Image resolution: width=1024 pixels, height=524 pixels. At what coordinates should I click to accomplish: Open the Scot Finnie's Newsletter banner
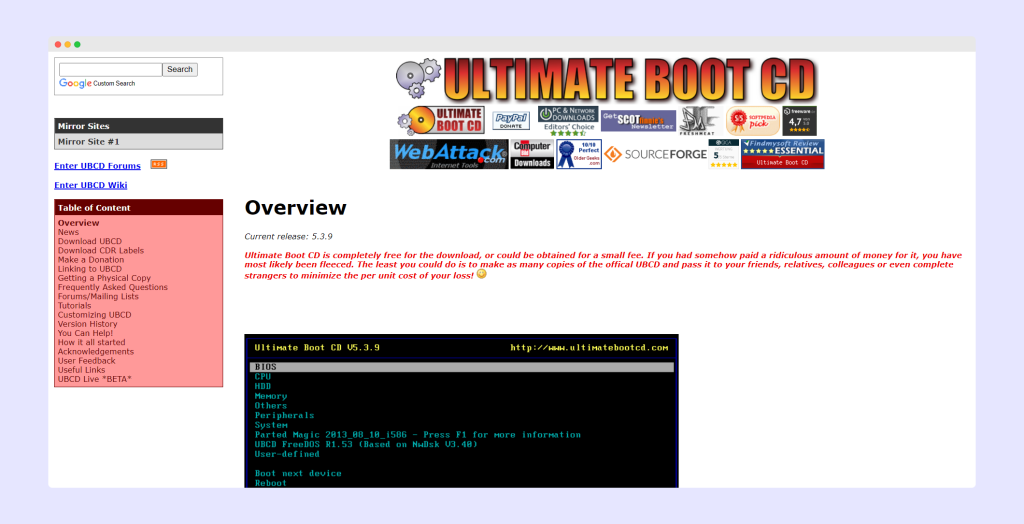[638, 121]
